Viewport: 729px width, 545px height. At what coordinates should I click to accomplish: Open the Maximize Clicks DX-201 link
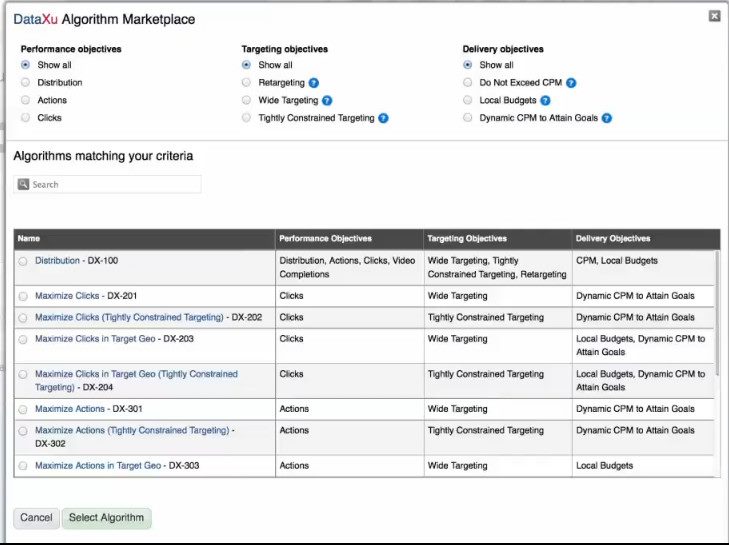(x=67, y=296)
